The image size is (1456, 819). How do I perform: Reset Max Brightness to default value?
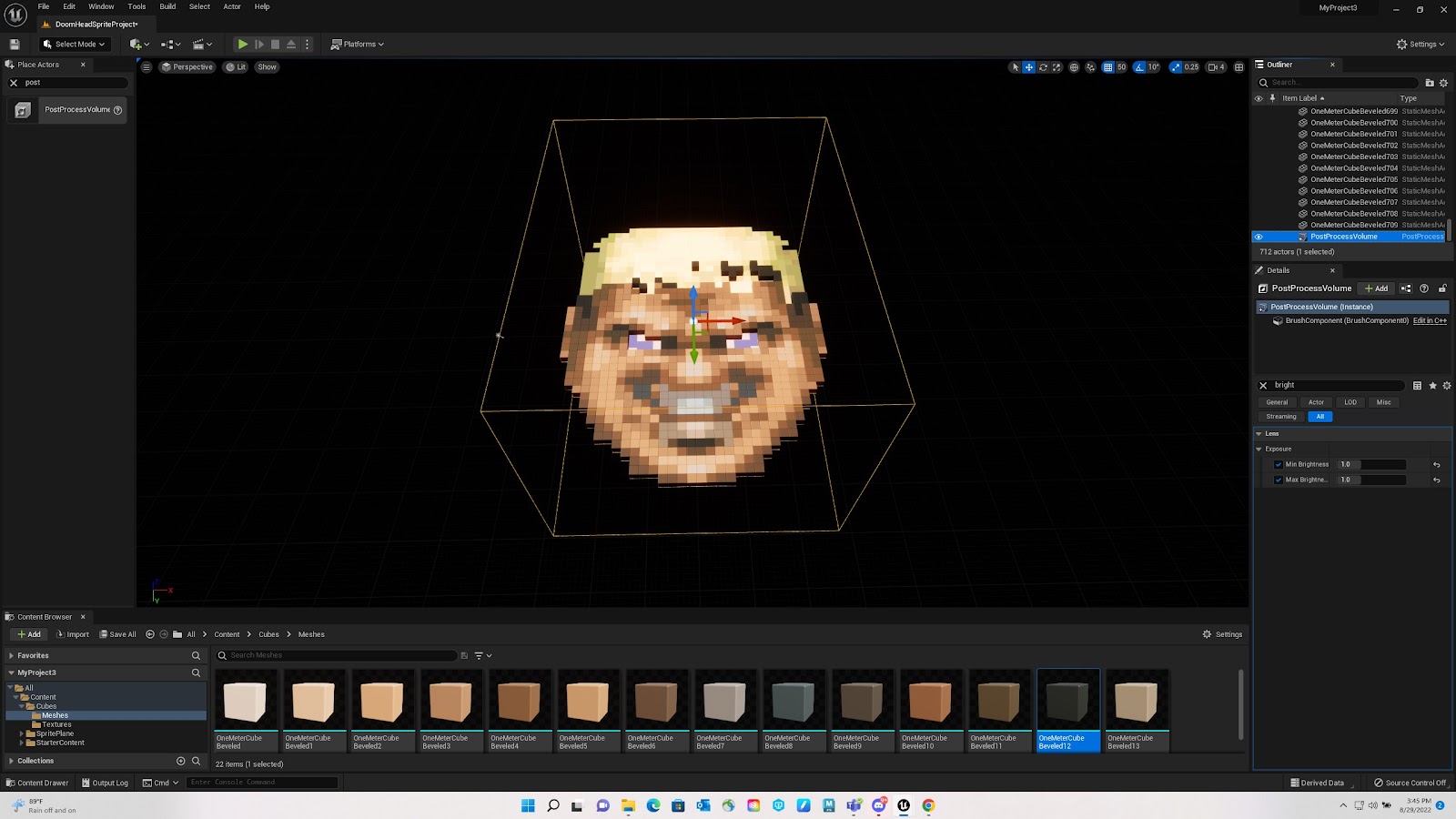pos(1437,480)
